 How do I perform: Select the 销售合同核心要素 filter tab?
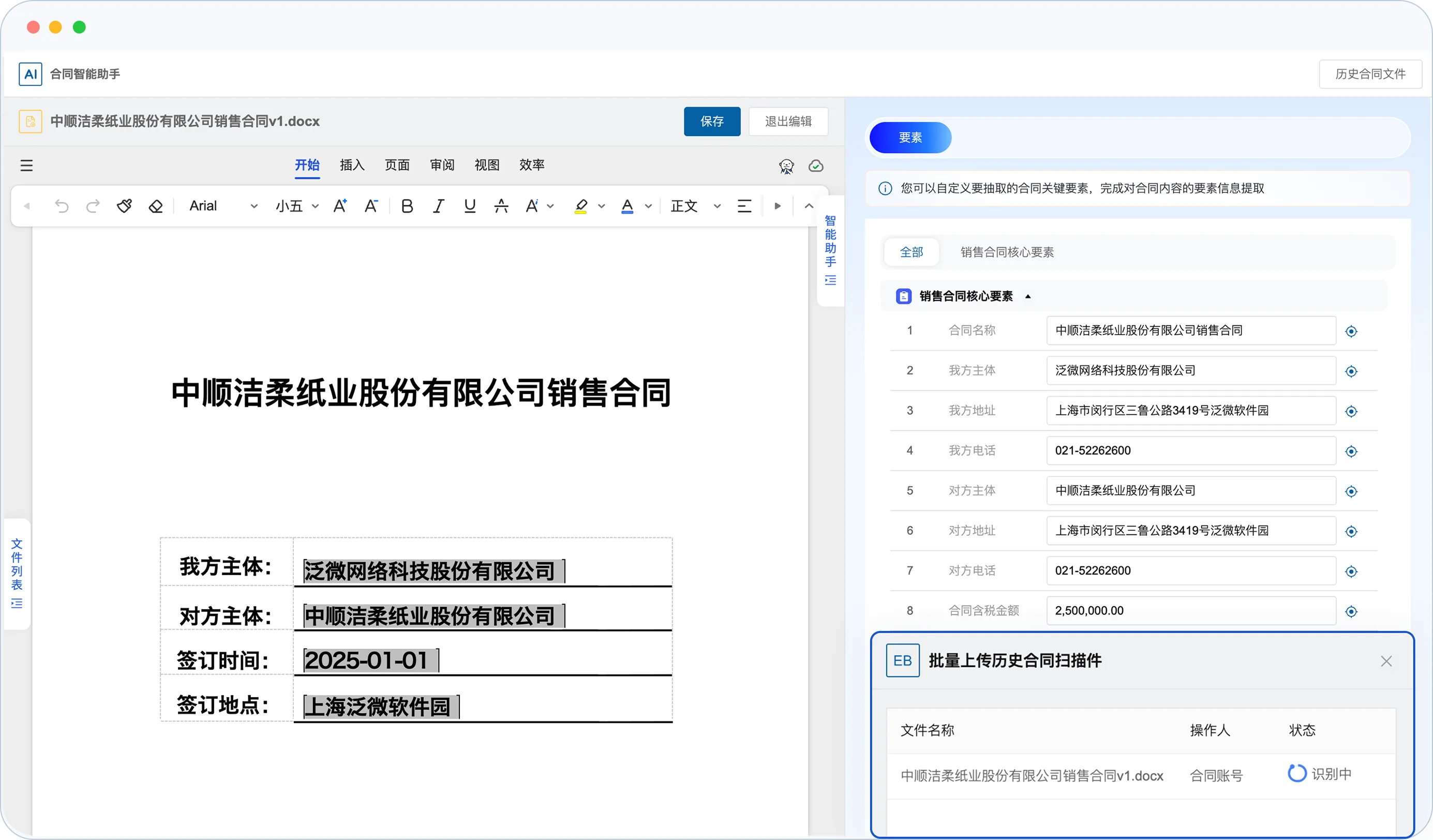coord(1007,252)
